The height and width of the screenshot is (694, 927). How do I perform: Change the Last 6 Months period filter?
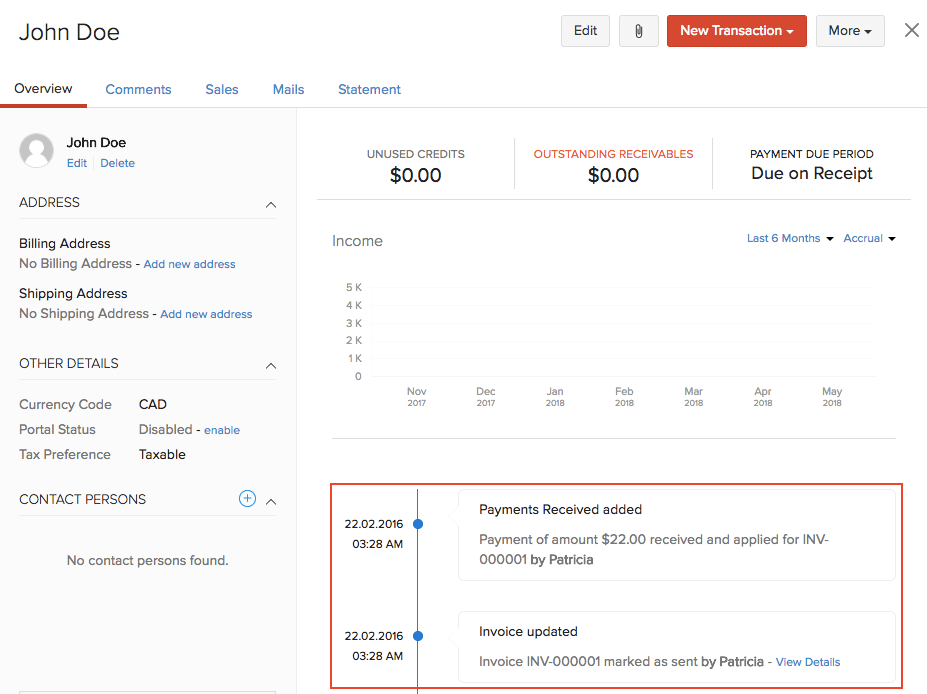[790, 238]
